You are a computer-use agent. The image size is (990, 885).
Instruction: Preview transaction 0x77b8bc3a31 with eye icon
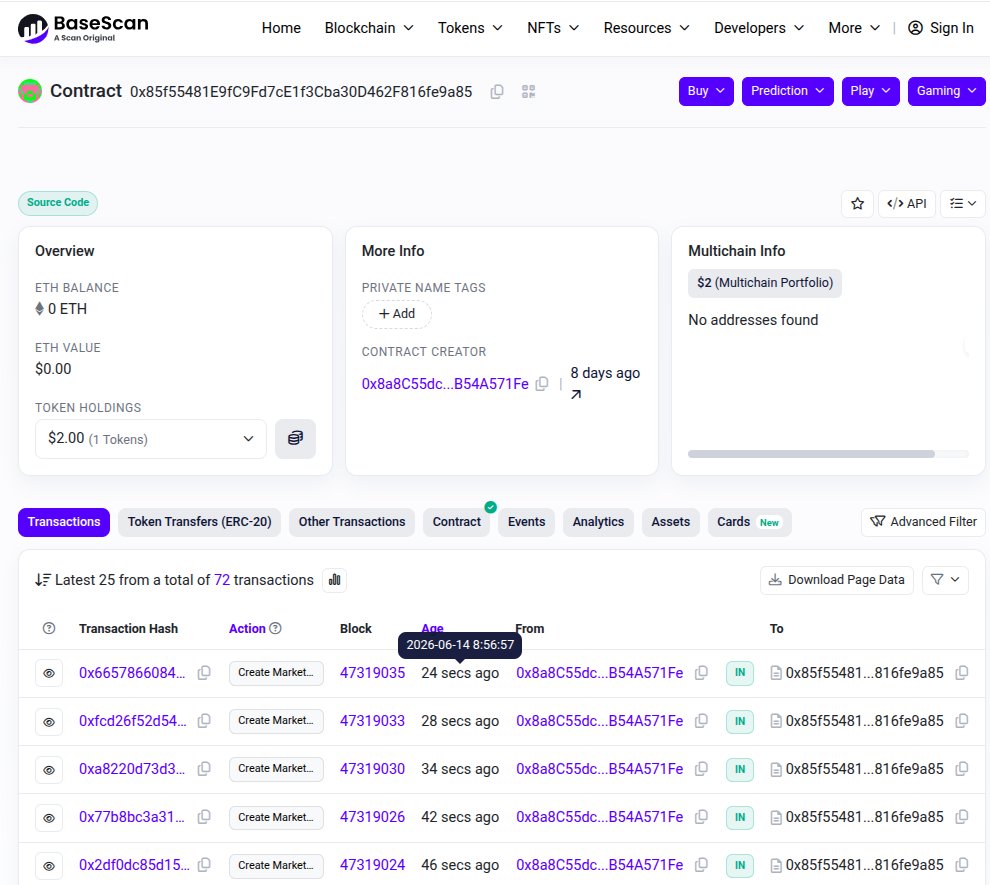tap(49, 817)
